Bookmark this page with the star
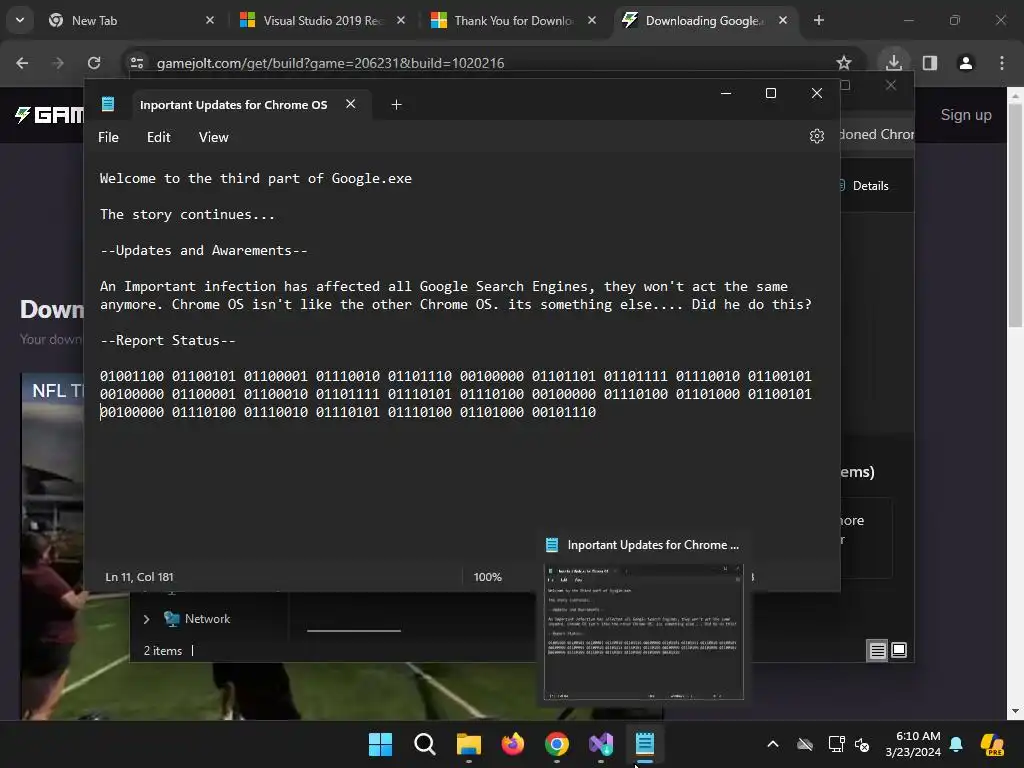The height and width of the screenshot is (768, 1024). (x=844, y=63)
